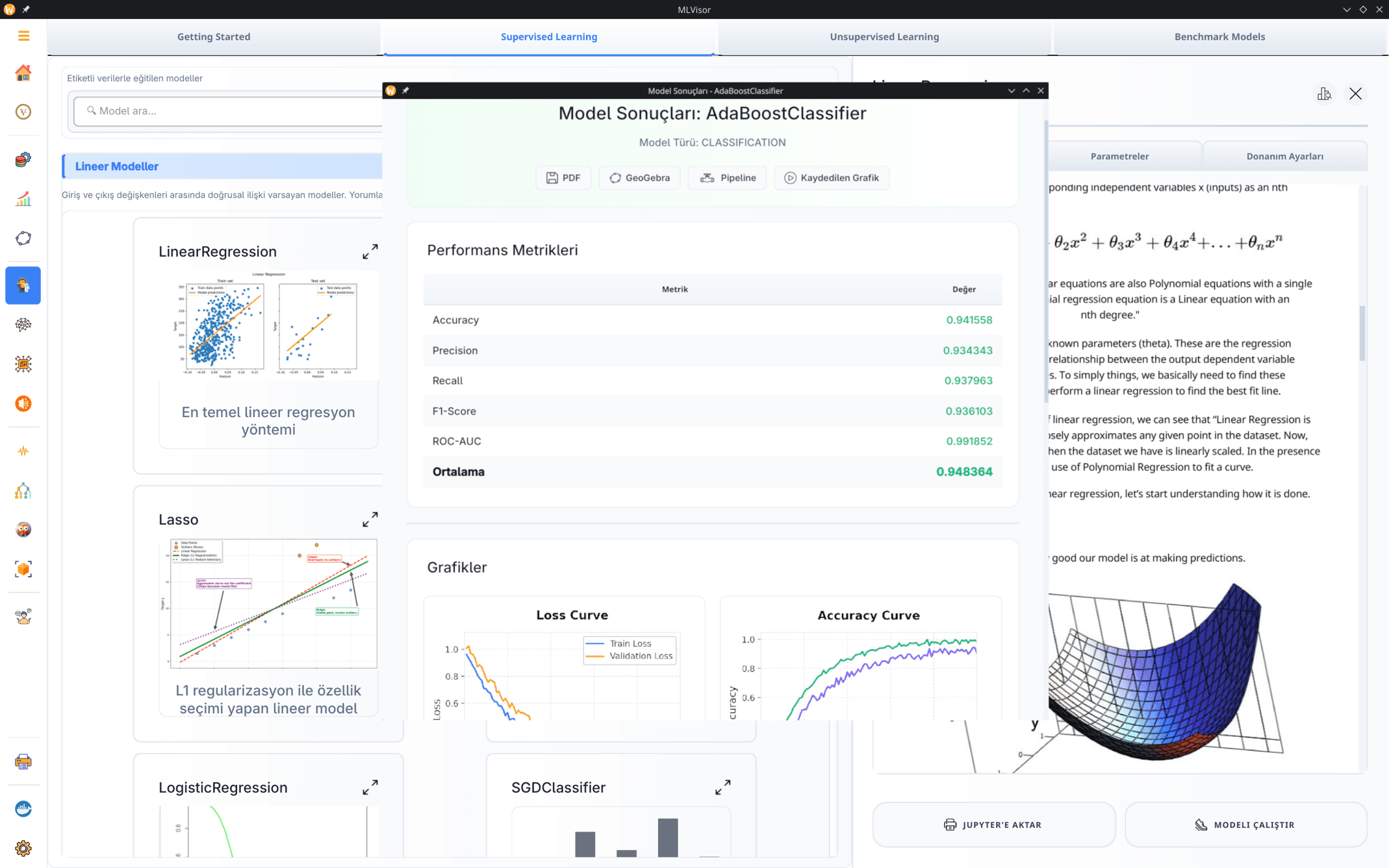Go to the Home icon in sidebar
This screenshot has height=868, width=1389.
23,73
